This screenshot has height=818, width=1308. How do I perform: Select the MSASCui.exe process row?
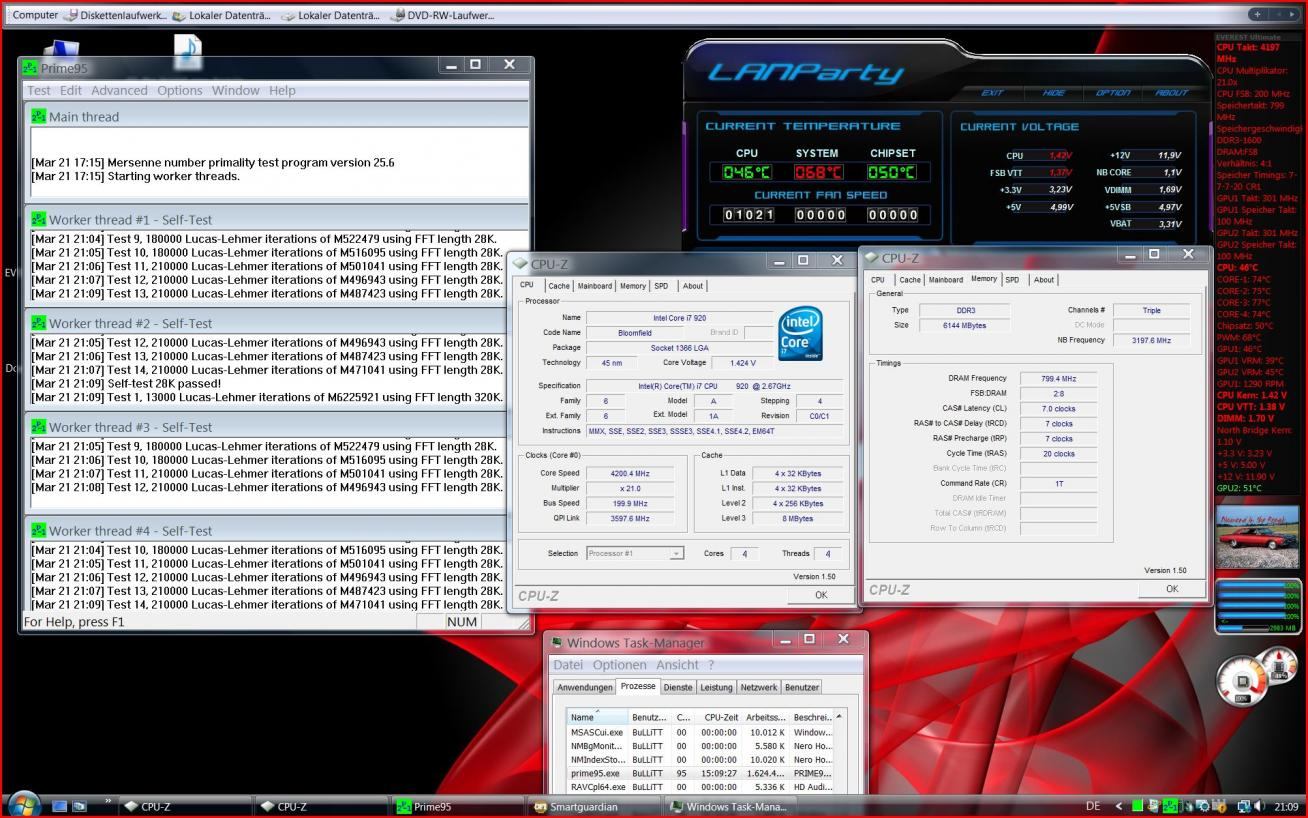699,732
